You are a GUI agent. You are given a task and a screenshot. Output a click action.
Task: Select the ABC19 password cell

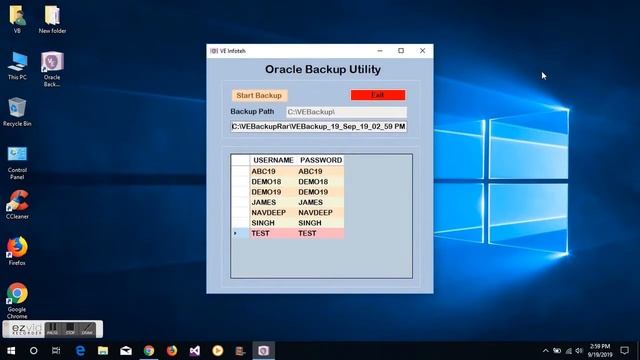320,171
